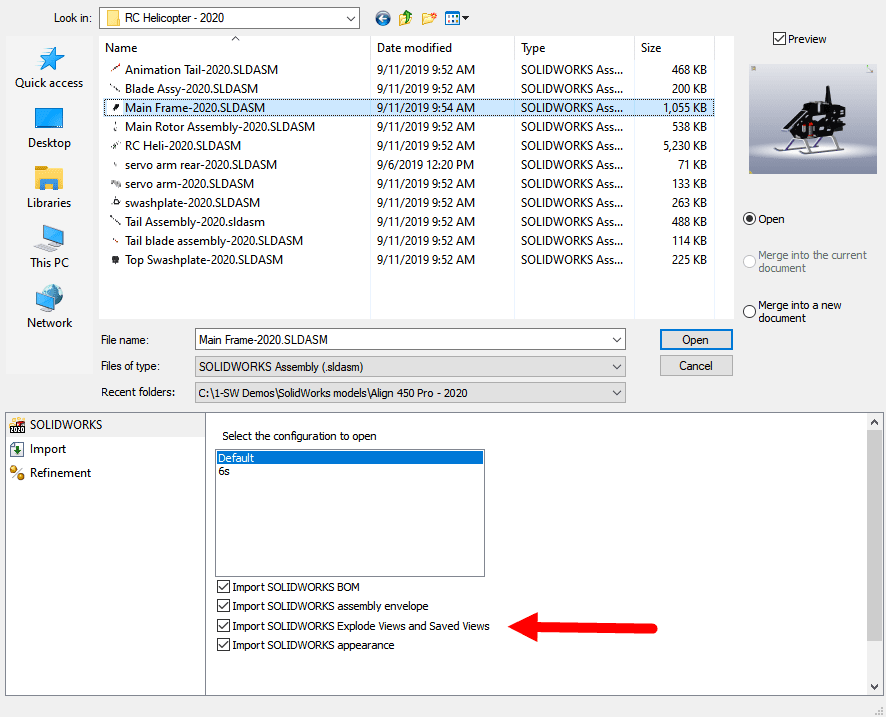Select Merge into a new document option

click(749, 311)
